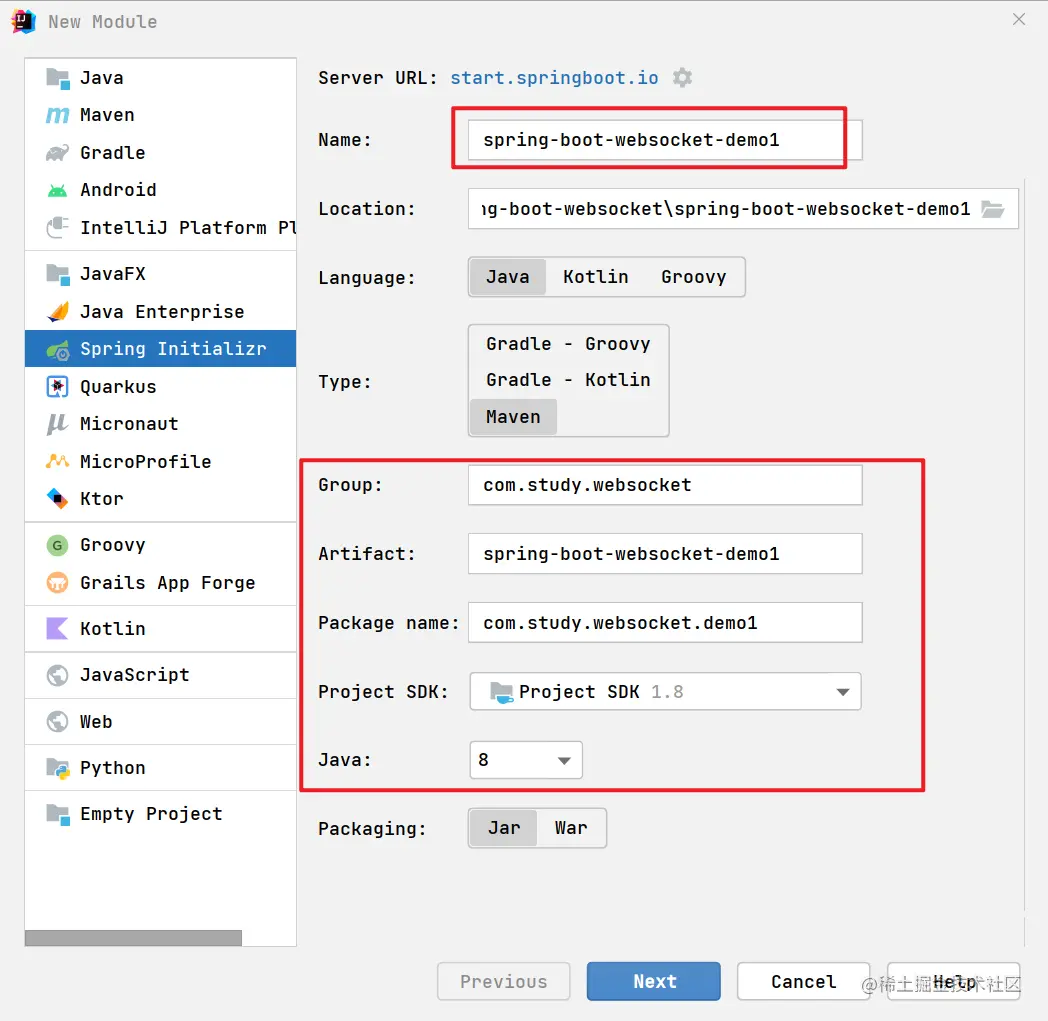Click the IntelliJ IDEA logo in title bar
The width and height of the screenshot is (1048, 1021).
tap(23, 21)
